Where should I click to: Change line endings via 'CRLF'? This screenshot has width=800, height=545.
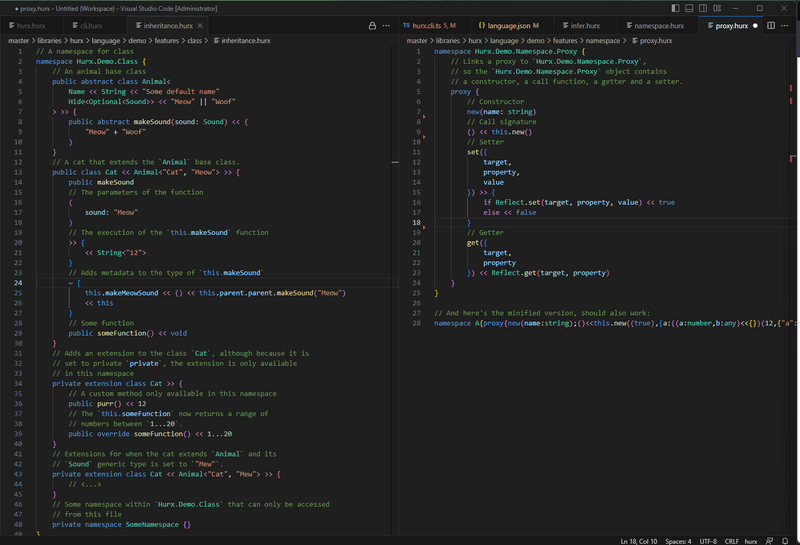[x=731, y=541]
